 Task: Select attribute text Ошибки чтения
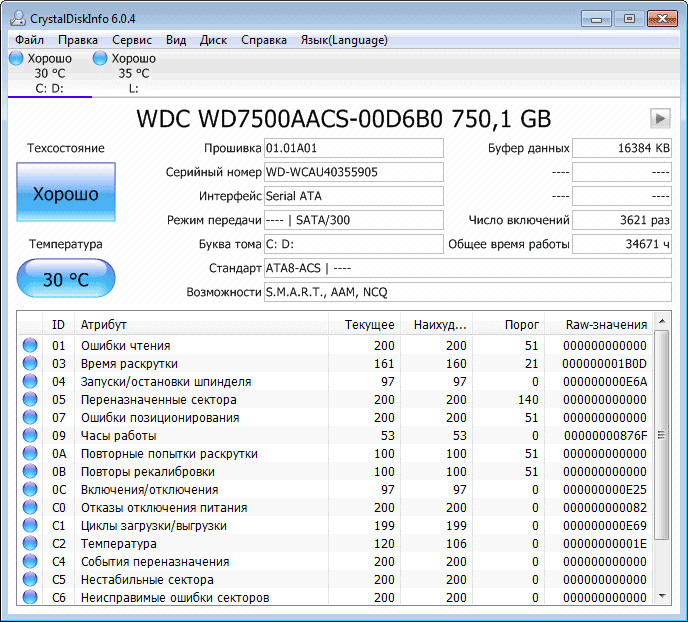pyautogui.click(x=125, y=346)
